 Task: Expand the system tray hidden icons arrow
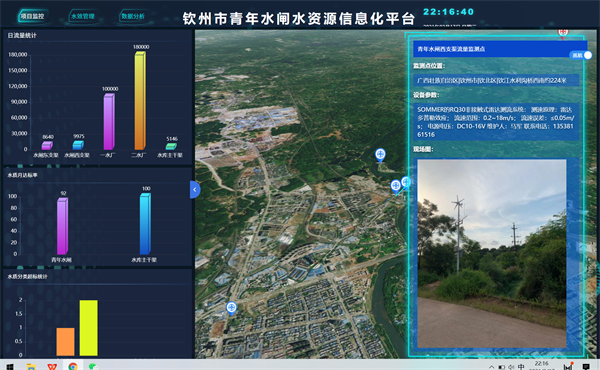pyautogui.click(x=491, y=367)
